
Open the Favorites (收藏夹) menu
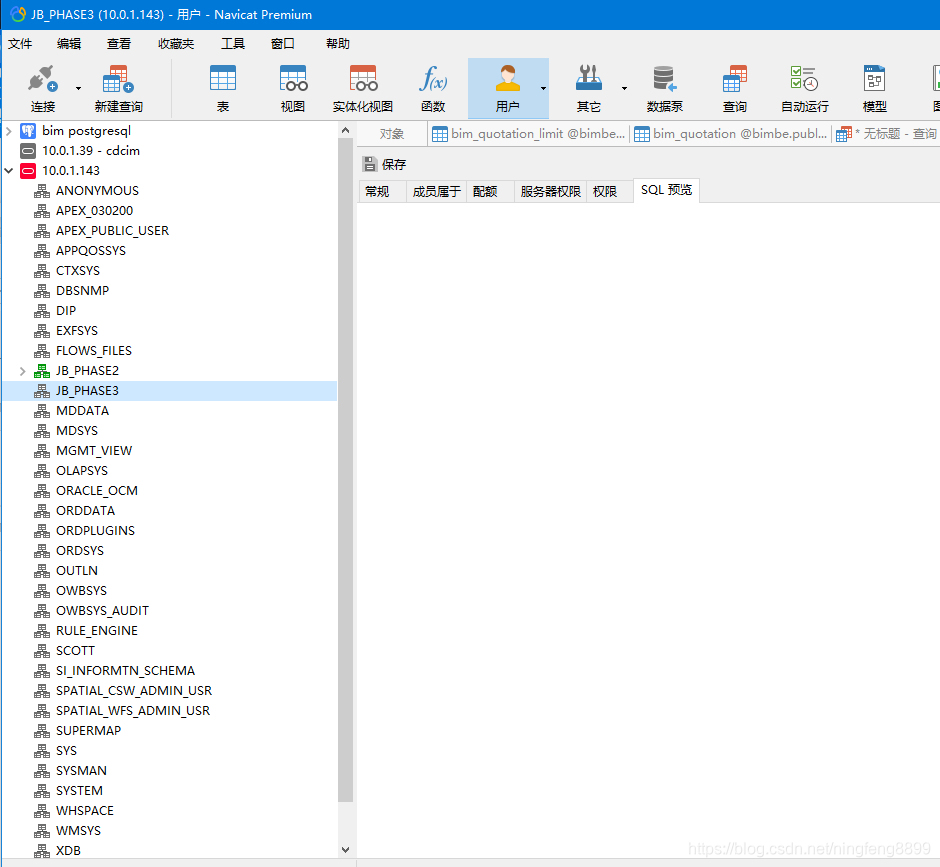coord(176,44)
